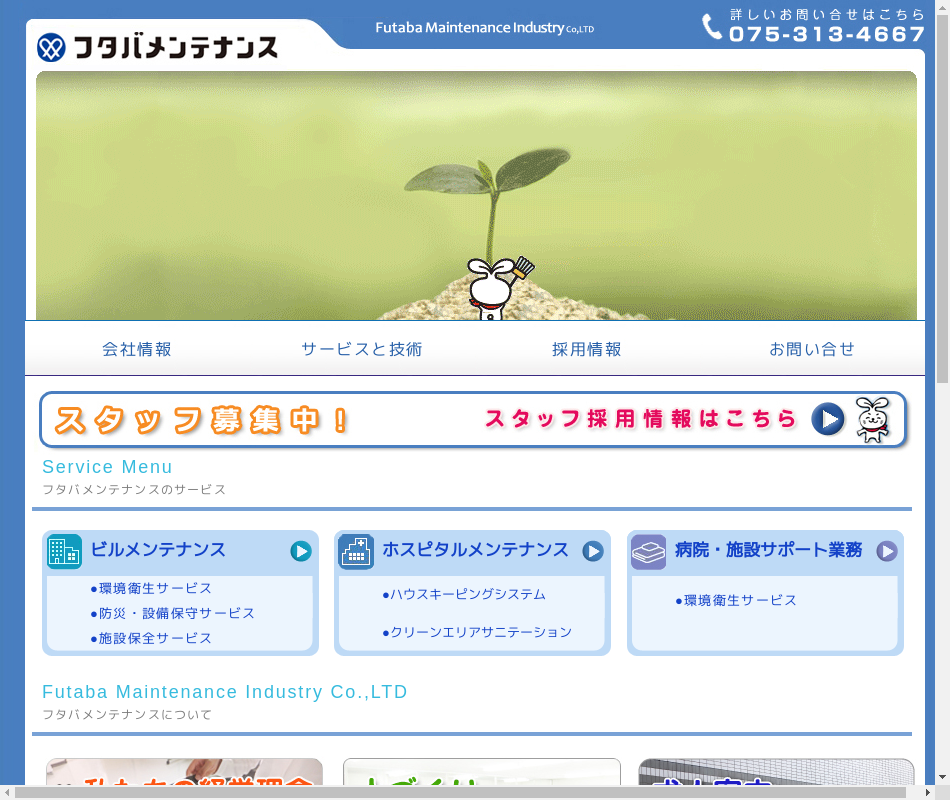
Task: Click the Futaba Maintenance logo
Action: coord(157,47)
